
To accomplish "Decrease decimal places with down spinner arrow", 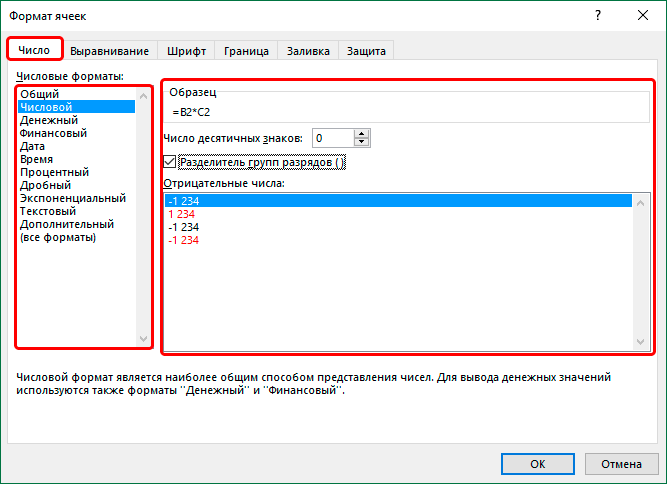I will point(362,142).
